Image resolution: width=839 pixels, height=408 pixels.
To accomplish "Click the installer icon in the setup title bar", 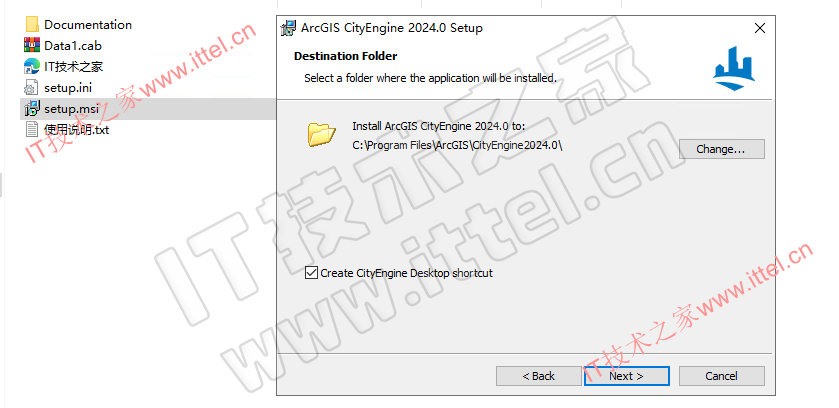I will tap(289, 28).
